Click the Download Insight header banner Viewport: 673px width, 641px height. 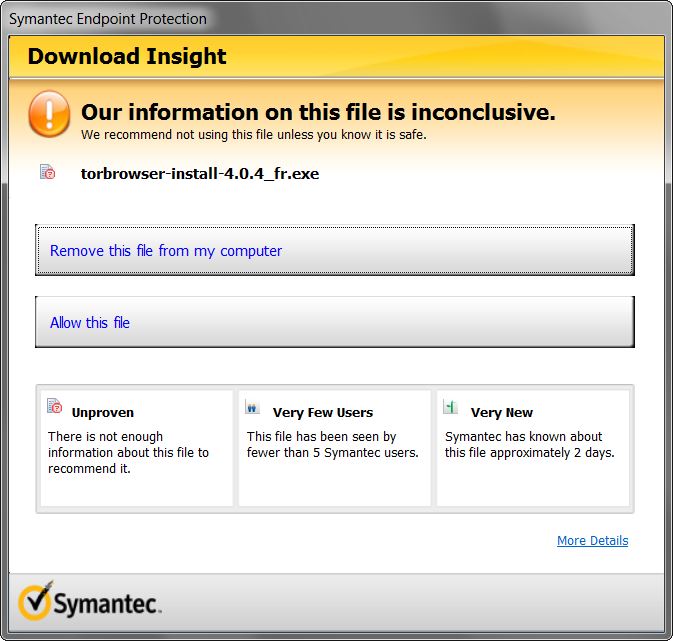pos(336,57)
